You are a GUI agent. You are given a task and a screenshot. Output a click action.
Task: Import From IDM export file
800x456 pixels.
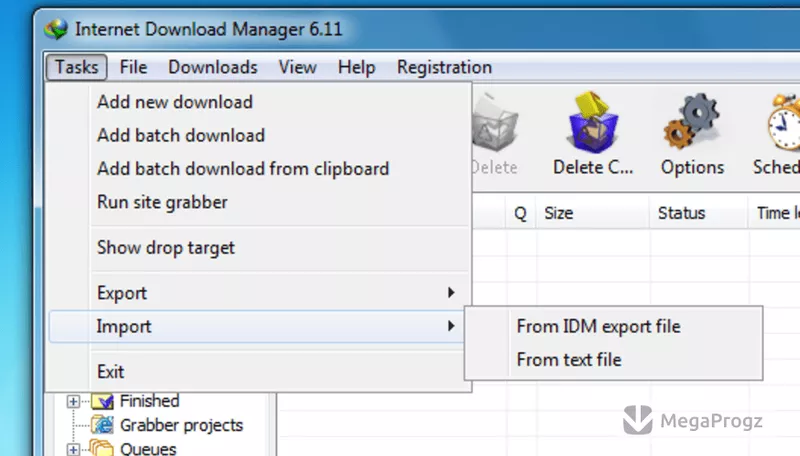click(x=613, y=326)
